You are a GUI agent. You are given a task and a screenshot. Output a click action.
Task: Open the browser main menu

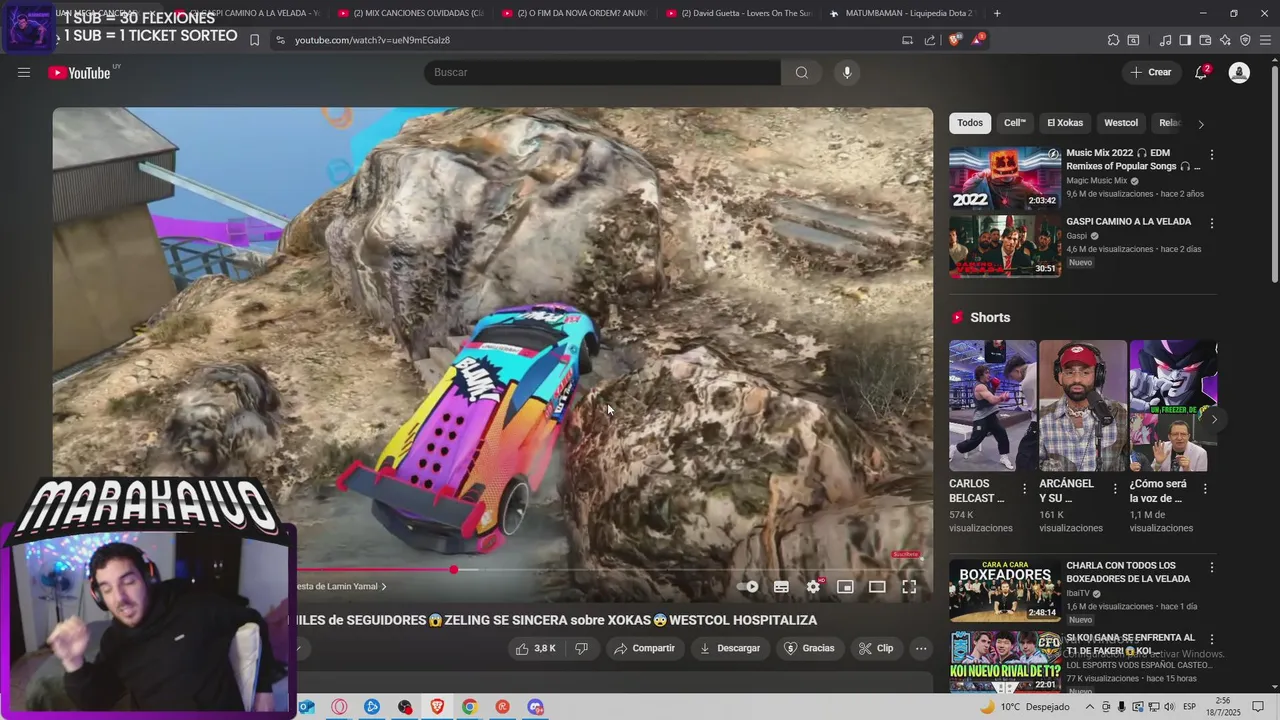pyautogui.click(x=1265, y=40)
